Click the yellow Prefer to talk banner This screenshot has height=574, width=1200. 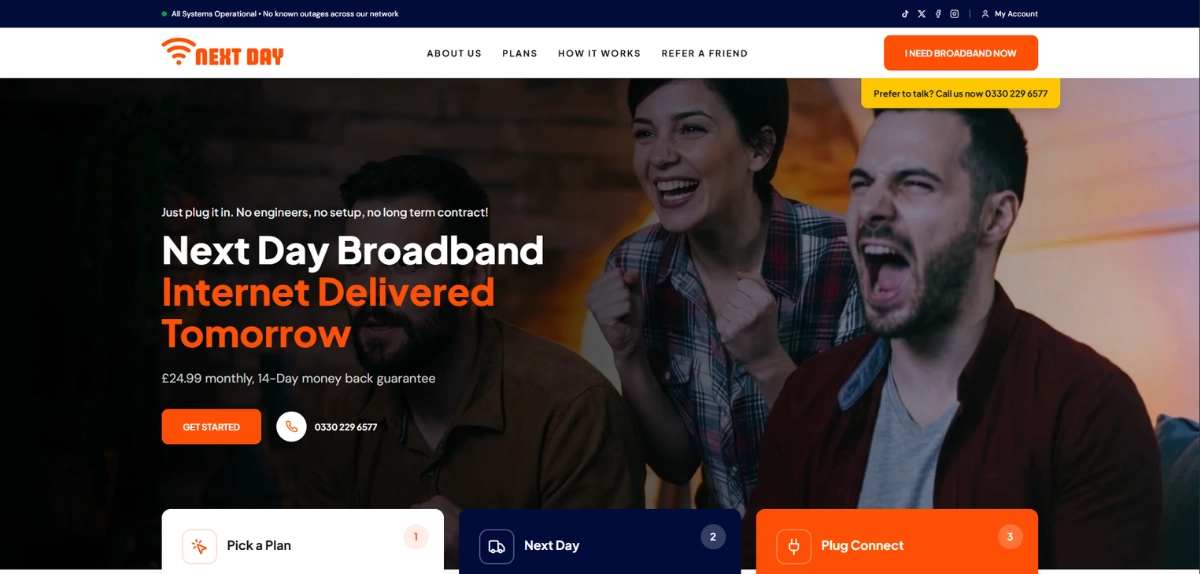(961, 93)
